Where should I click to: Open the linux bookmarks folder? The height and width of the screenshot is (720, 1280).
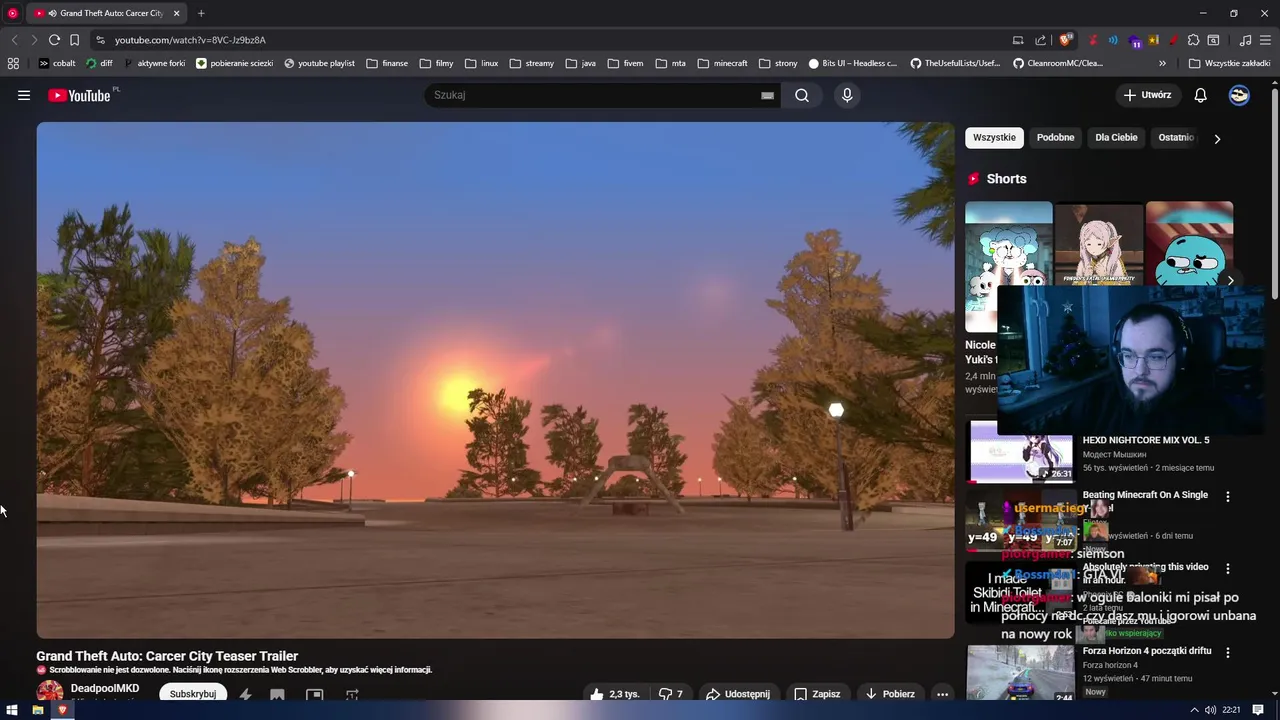[x=480, y=63]
